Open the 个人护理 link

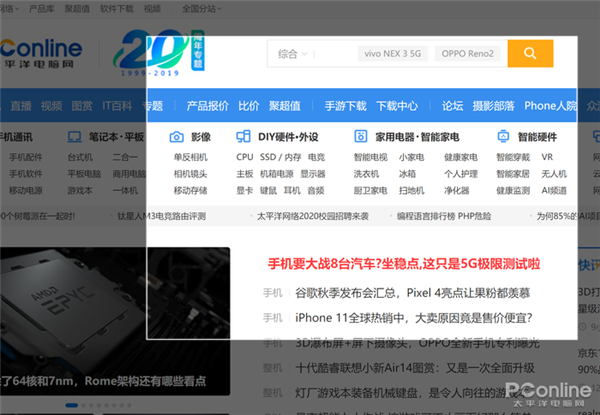461,174
